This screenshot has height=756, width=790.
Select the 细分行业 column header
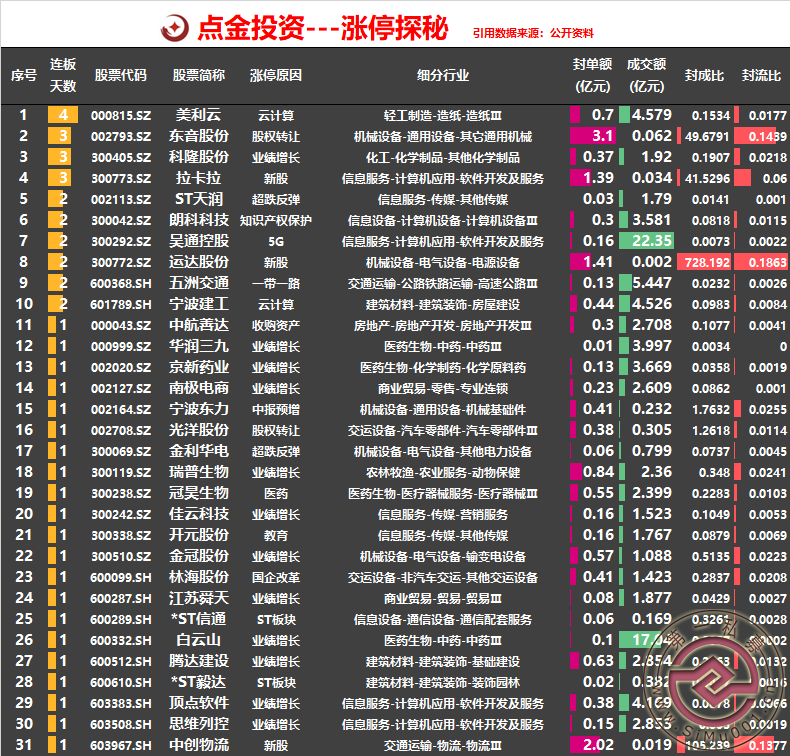(x=443, y=76)
